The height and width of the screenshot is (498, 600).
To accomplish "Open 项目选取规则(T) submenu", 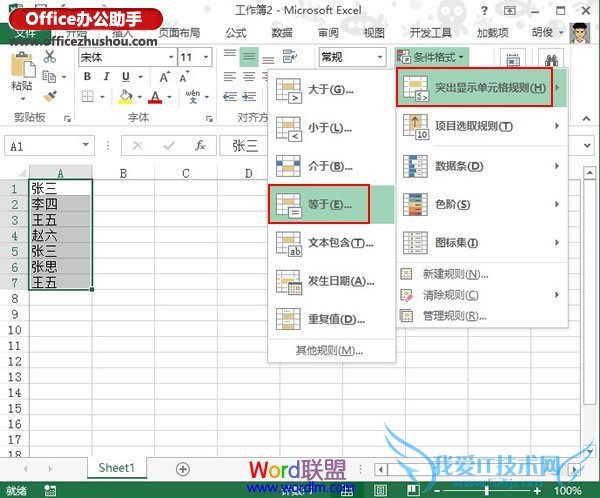I will pos(482,126).
